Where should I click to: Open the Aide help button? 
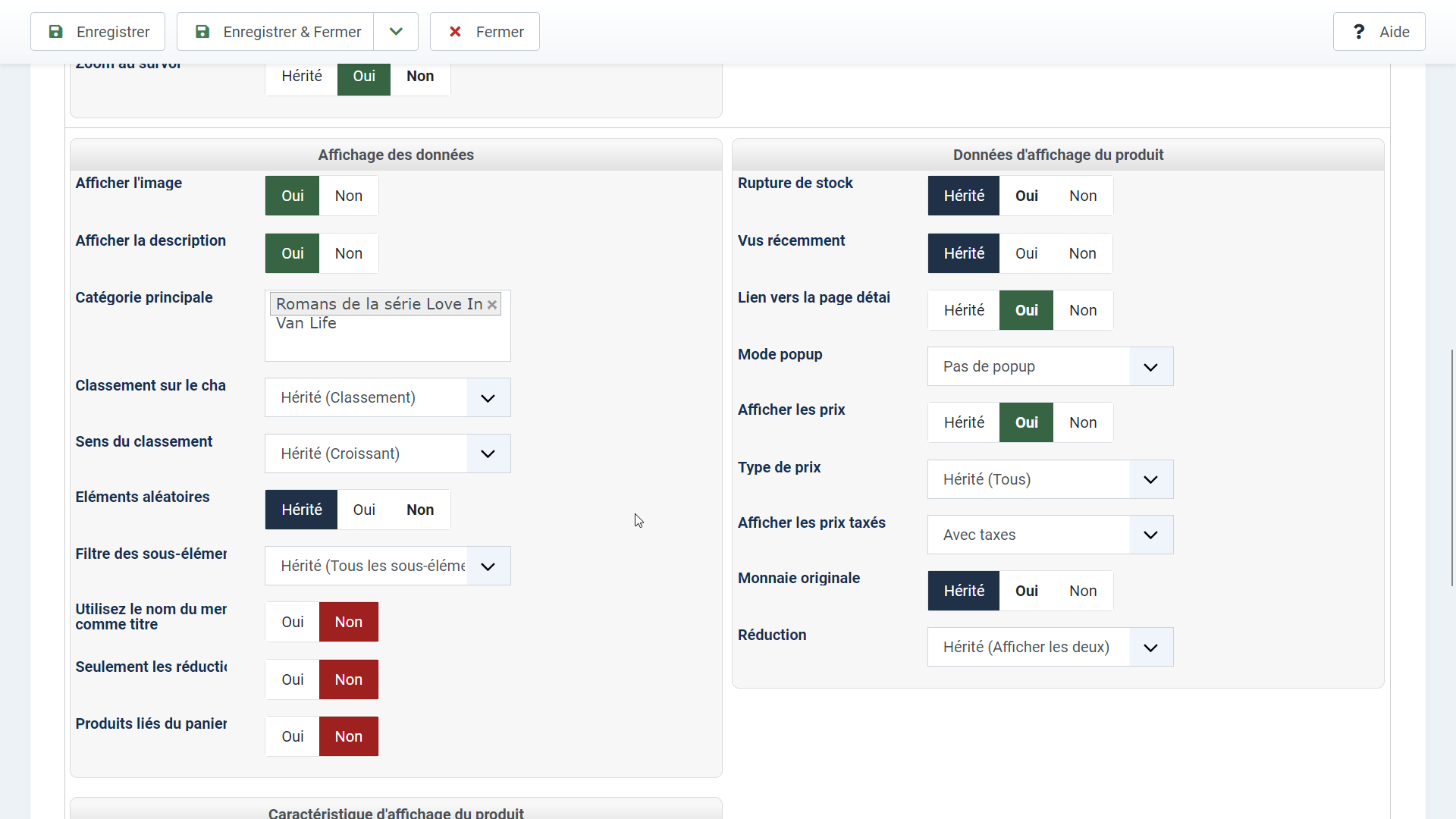1379,32
